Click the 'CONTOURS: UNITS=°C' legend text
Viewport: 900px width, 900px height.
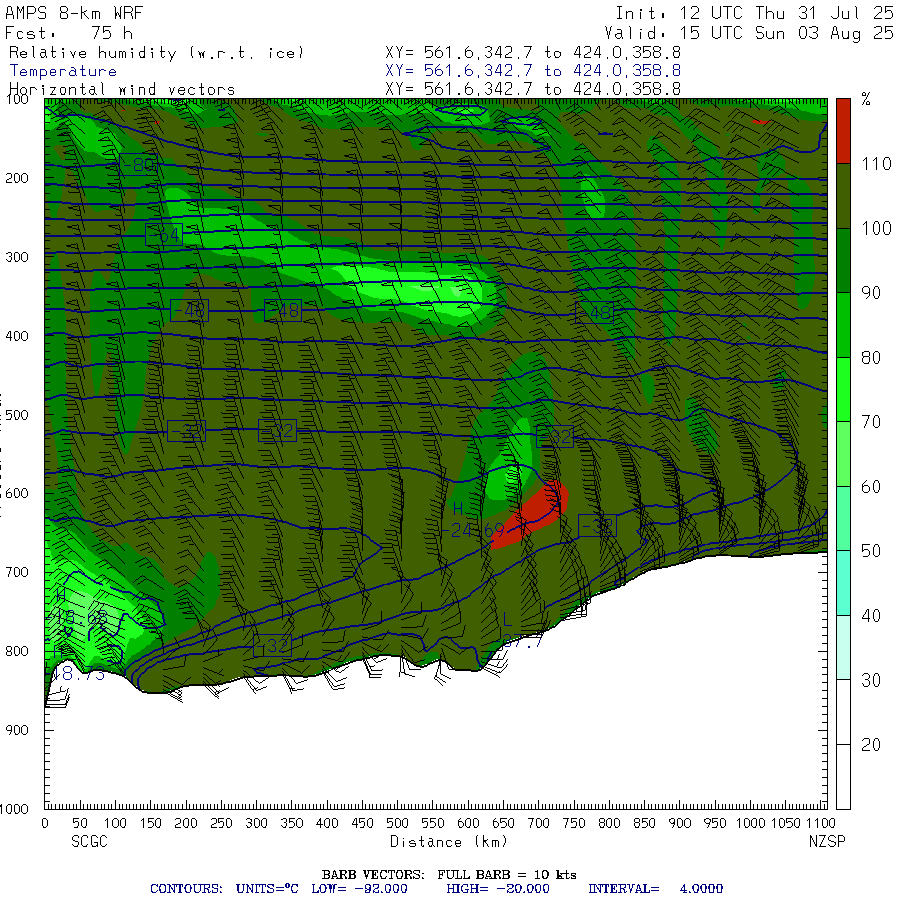tap(224, 889)
